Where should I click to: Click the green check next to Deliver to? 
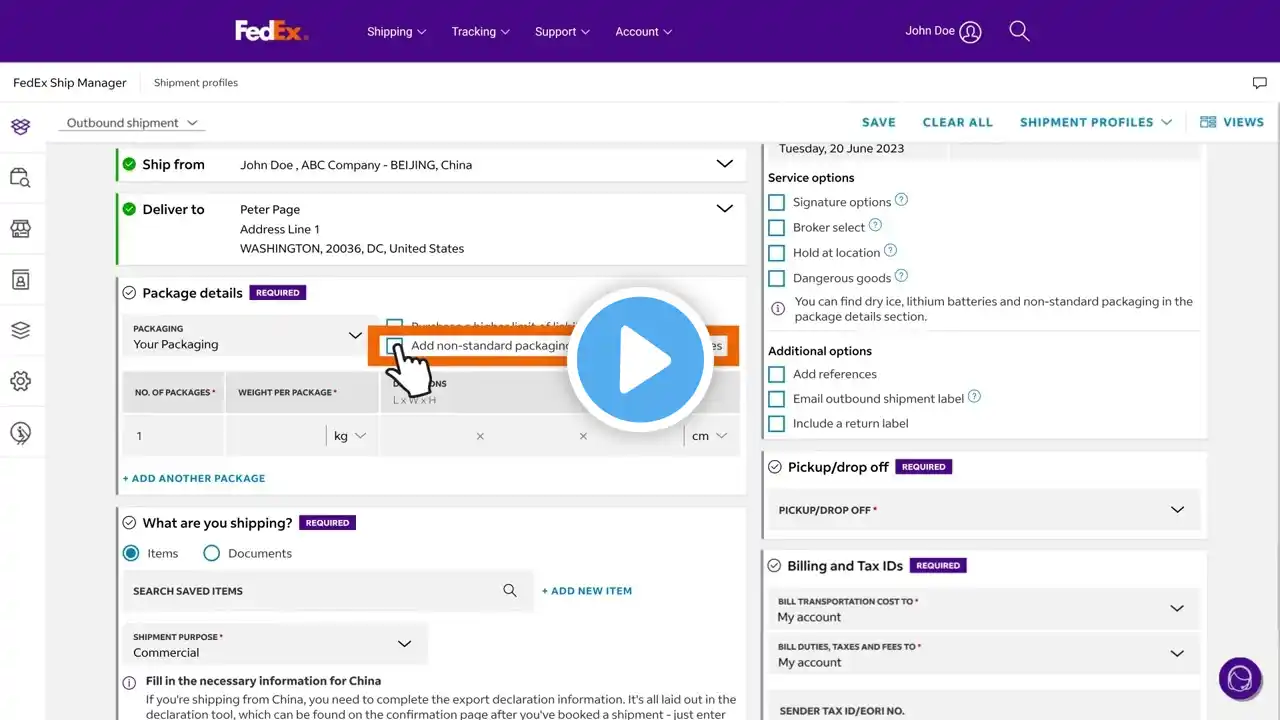click(x=129, y=209)
